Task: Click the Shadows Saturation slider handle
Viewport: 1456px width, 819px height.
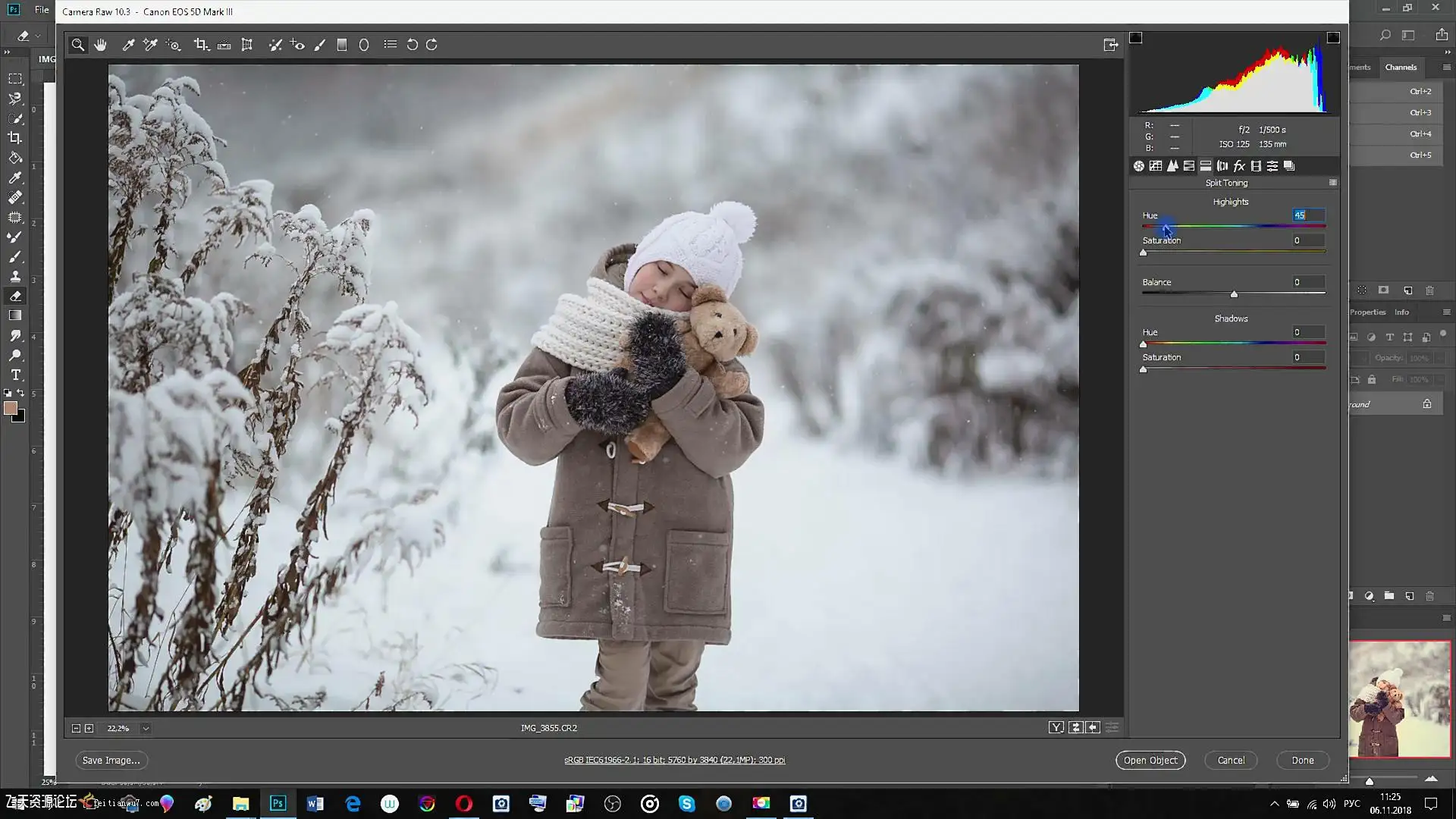Action: click(1144, 369)
